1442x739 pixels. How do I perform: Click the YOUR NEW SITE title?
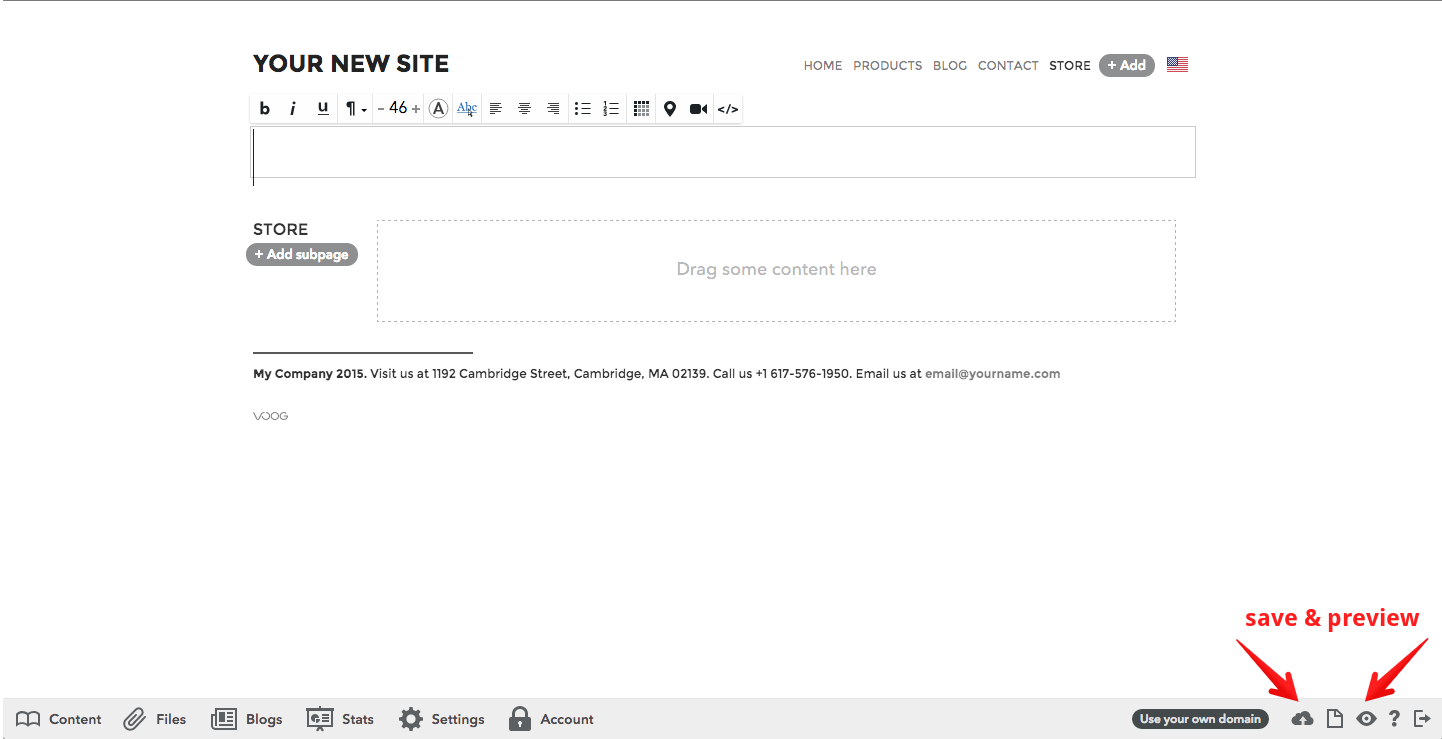[351, 64]
